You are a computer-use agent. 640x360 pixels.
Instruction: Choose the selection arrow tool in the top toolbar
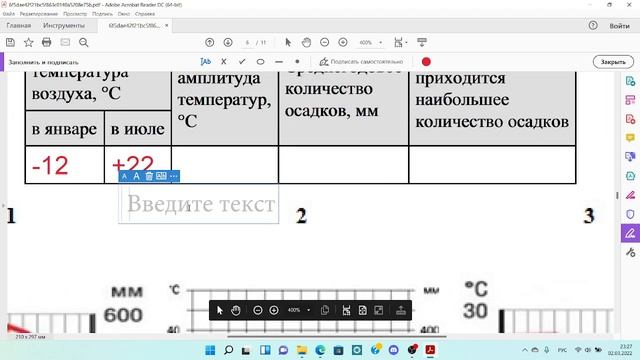[288, 42]
